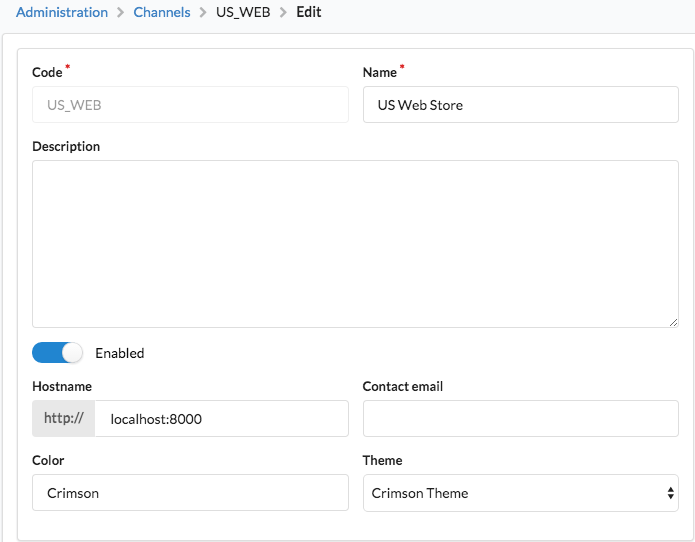Focus the Name field with US Web Store
This screenshot has width=695, height=542.
point(520,105)
